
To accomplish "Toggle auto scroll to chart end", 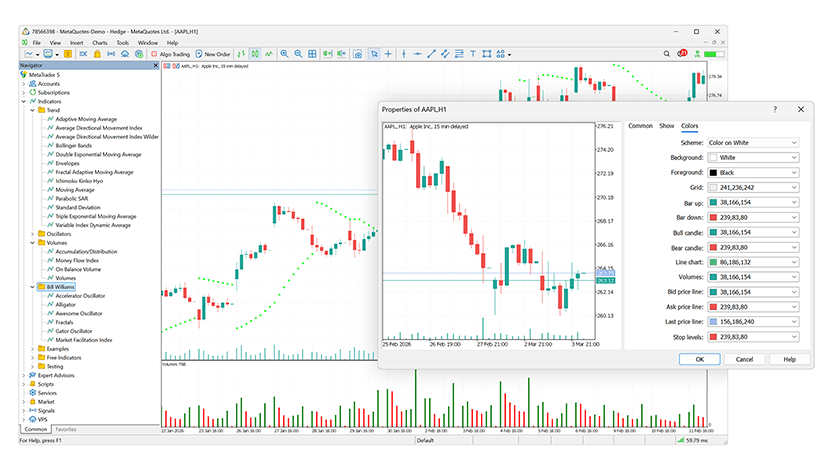I will pos(327,54).
